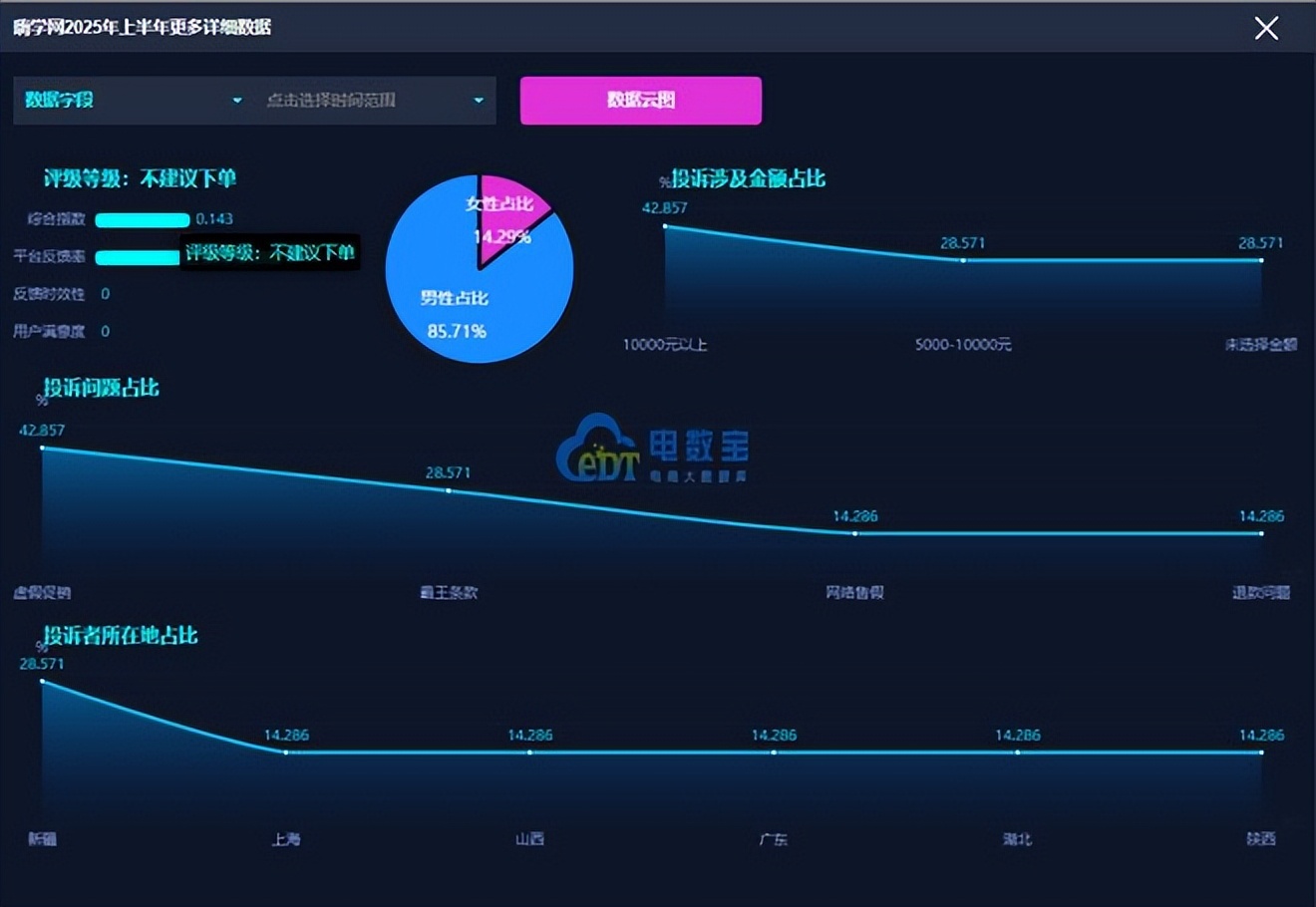Click the 退款问题 data point

(1261, 533)
